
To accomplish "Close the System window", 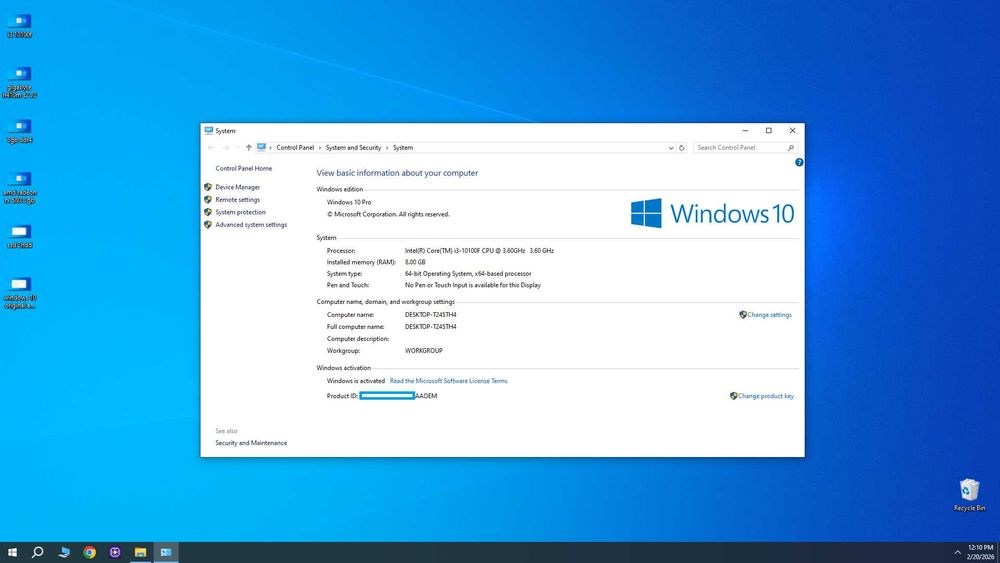I will coord(793,131).
